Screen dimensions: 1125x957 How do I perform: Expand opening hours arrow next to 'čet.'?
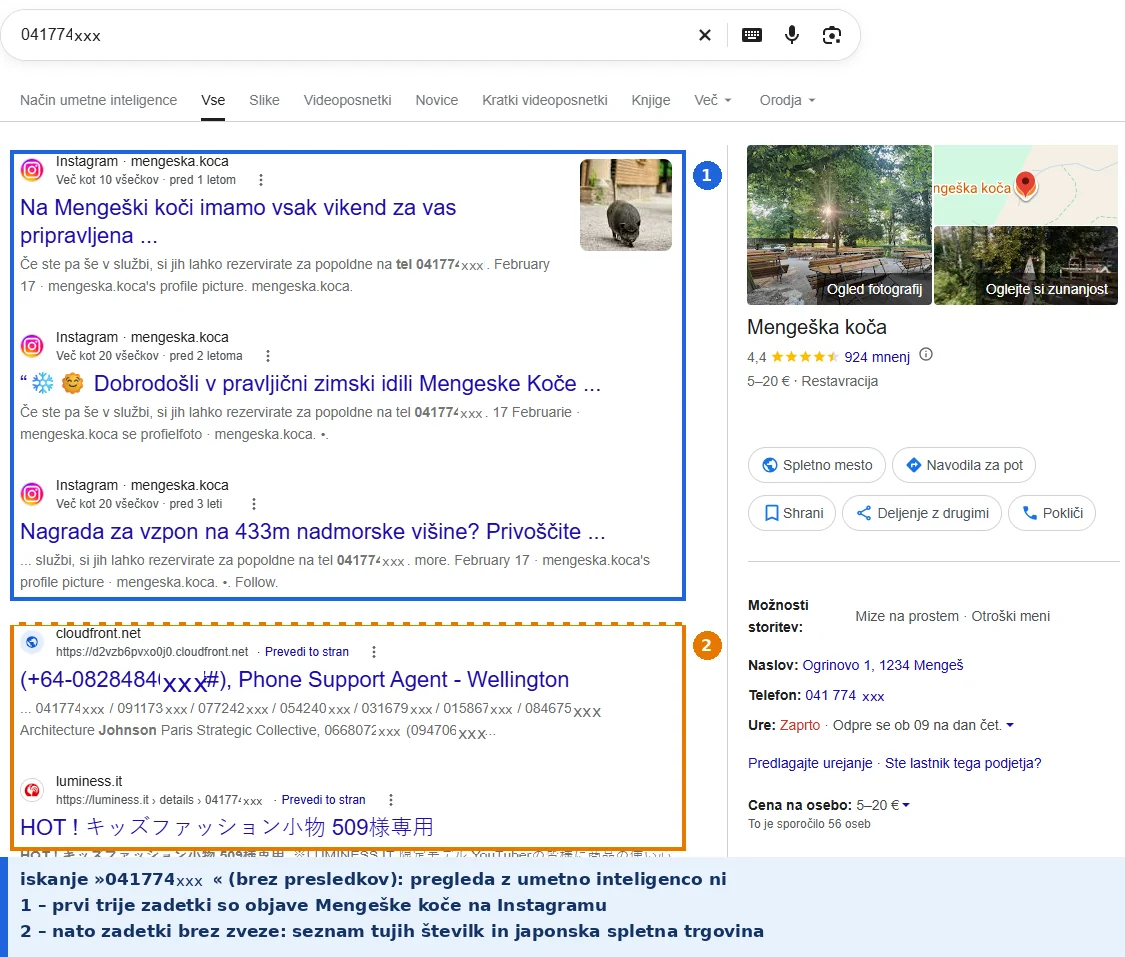click(1010, 725)
